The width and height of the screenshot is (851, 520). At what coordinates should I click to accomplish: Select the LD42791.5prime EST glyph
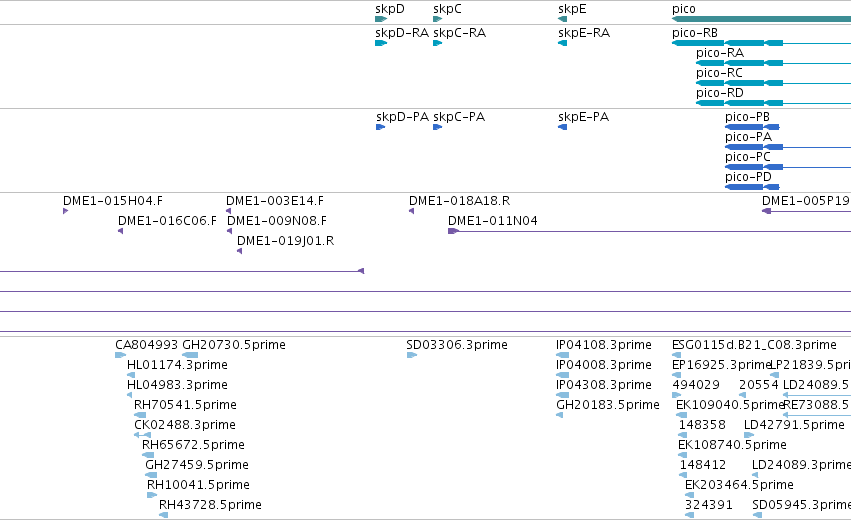tap(749, 435)
